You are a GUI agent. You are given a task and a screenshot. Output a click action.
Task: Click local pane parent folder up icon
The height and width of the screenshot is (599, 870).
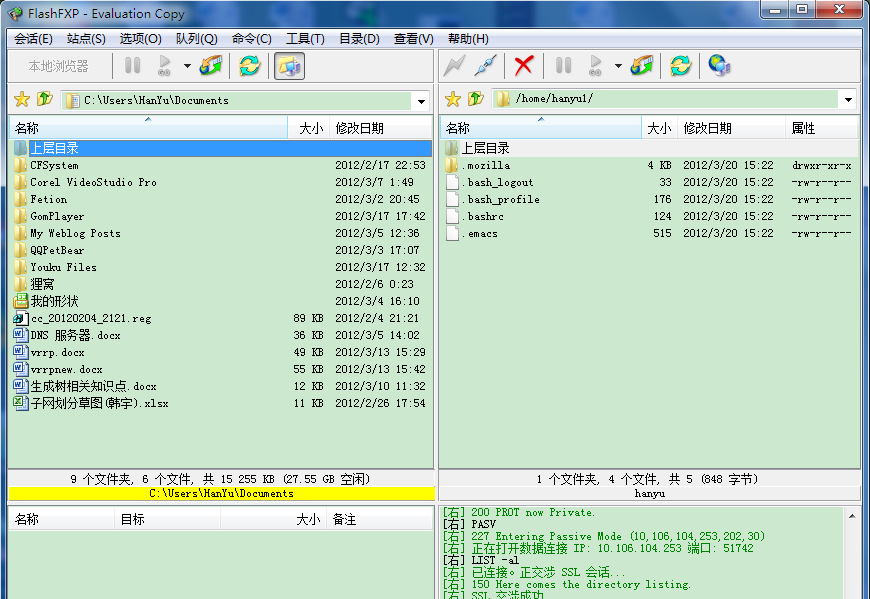tap(44, 99)
